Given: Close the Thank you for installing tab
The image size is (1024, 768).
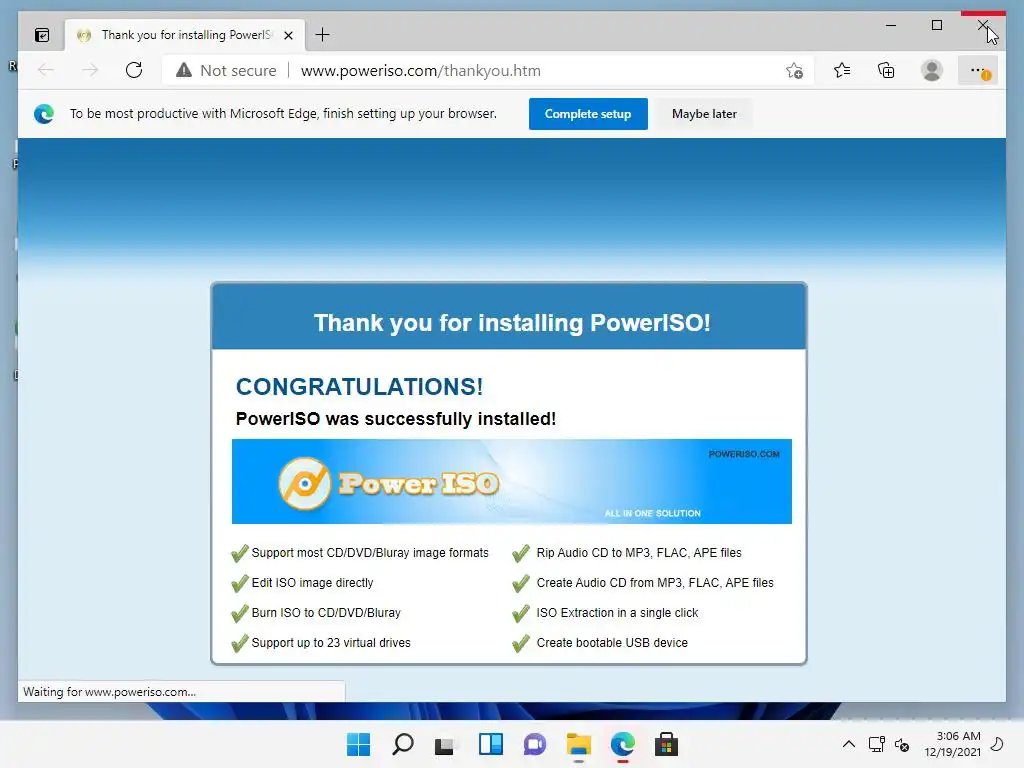Looking at the screenshot, I should click(x=288, y=35).
